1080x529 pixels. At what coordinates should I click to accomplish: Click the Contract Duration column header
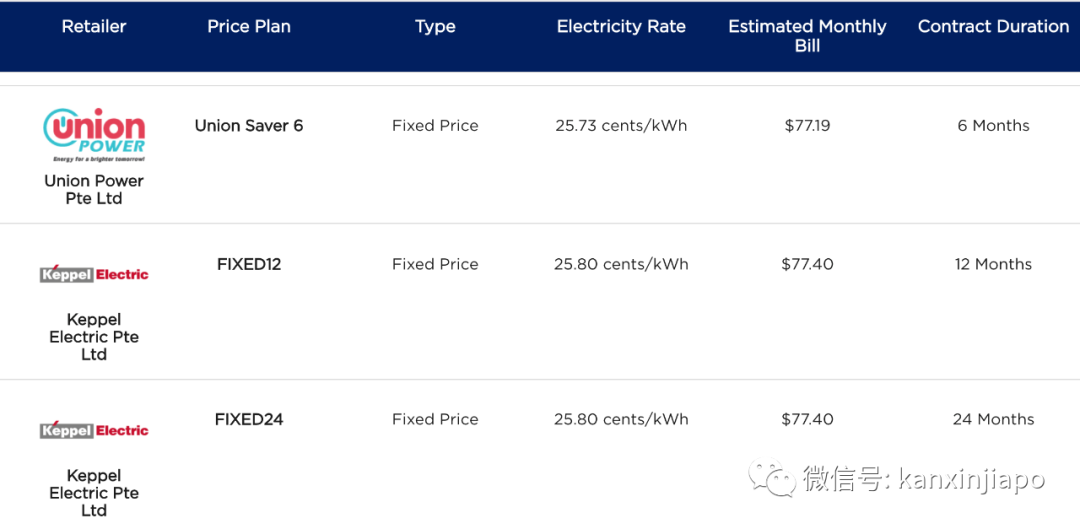click(993, 27)
